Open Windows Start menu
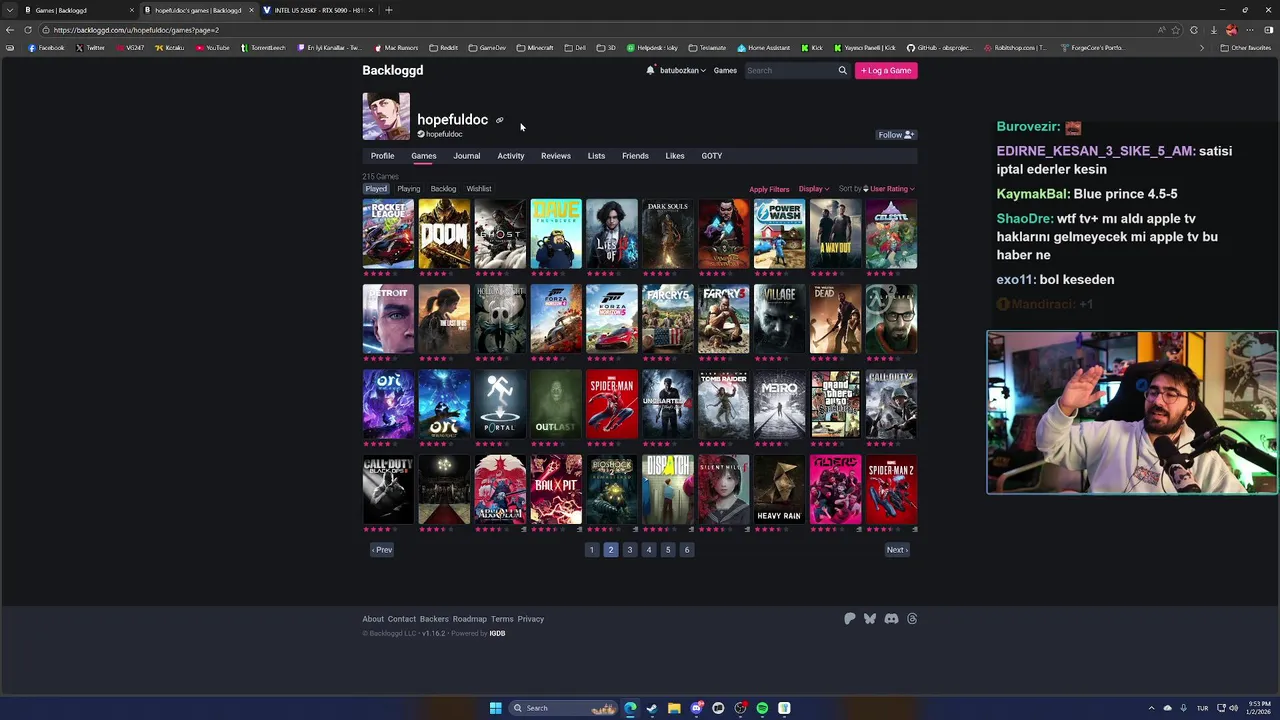The width and height of the screenshot is (1280, 720). (495, 708)
